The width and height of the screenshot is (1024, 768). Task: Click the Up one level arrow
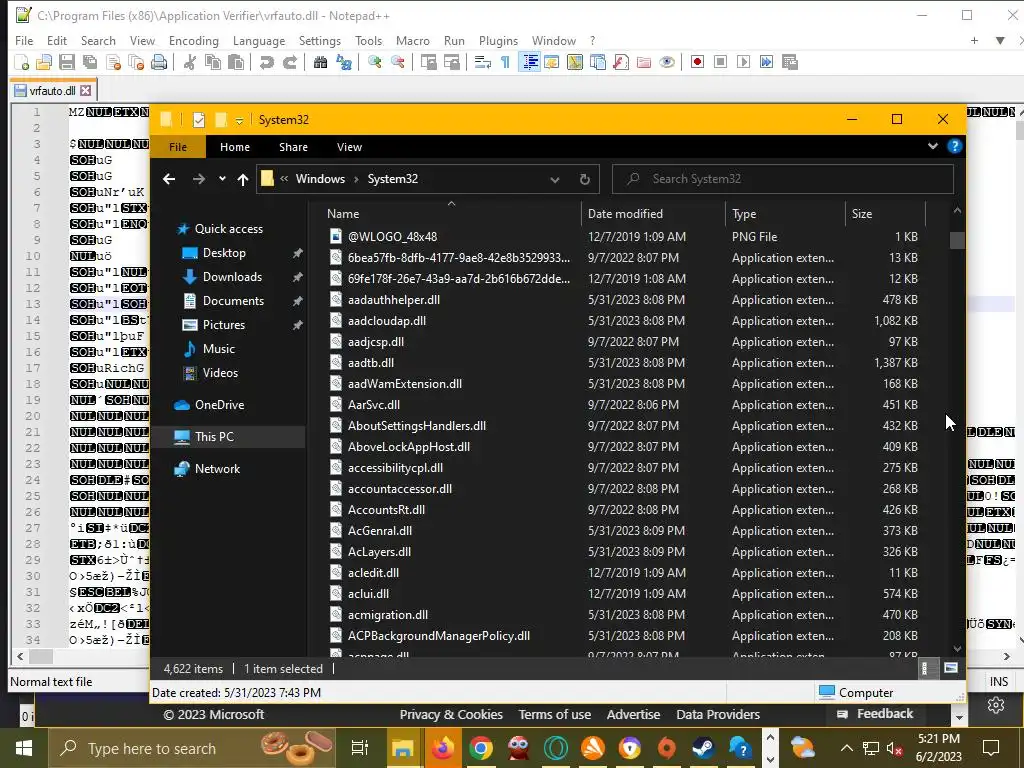pos(243,179)
